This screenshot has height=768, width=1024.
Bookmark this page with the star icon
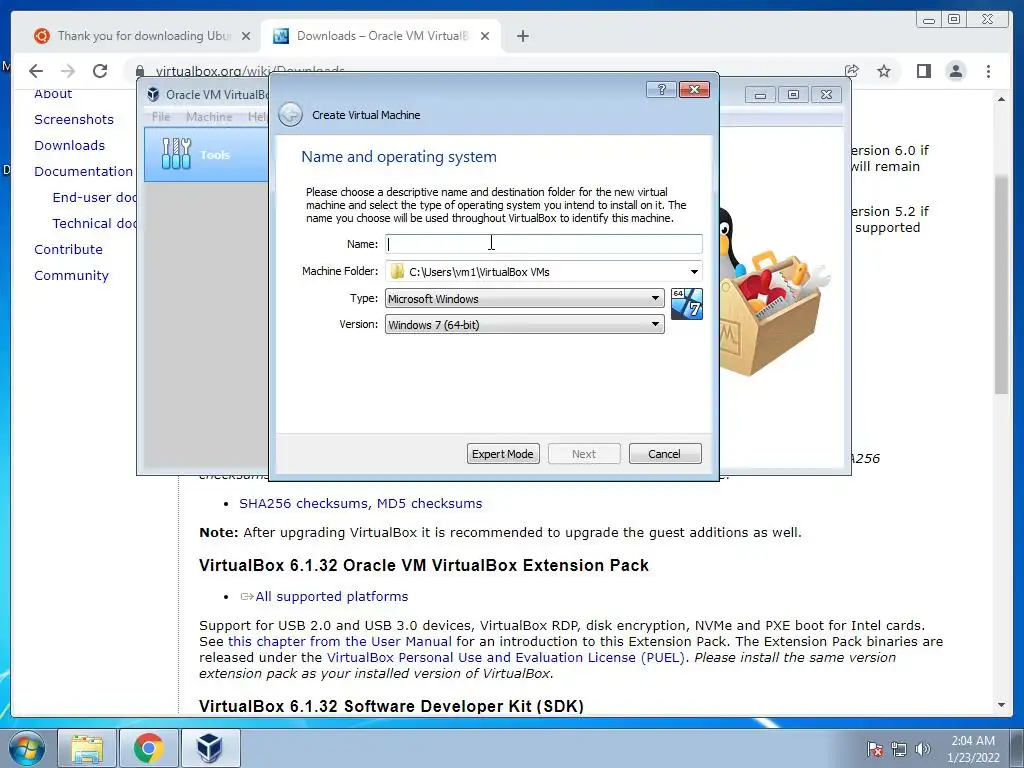tap(884, 71)
